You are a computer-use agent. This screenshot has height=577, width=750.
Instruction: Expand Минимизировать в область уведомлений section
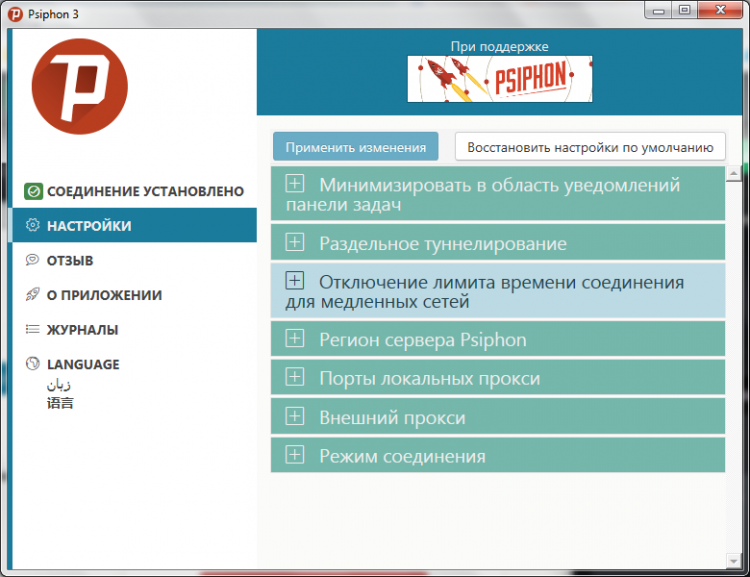294,184
